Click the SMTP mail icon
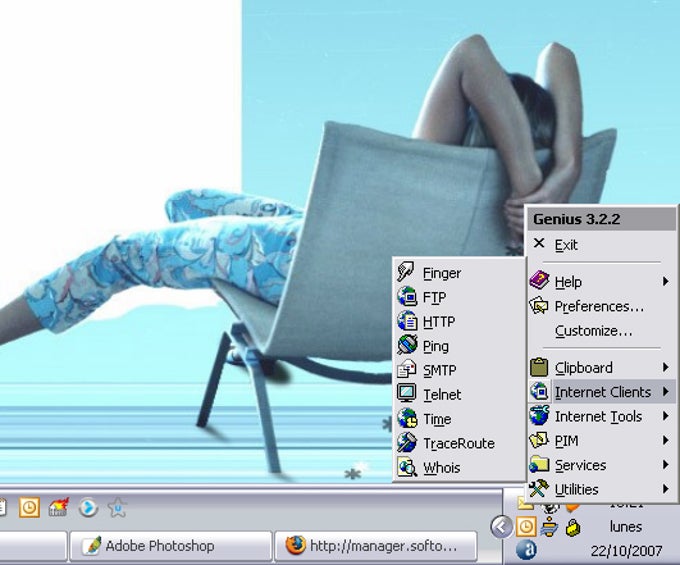The width and height of the screenshot is (680, 565). pos(407,369)
